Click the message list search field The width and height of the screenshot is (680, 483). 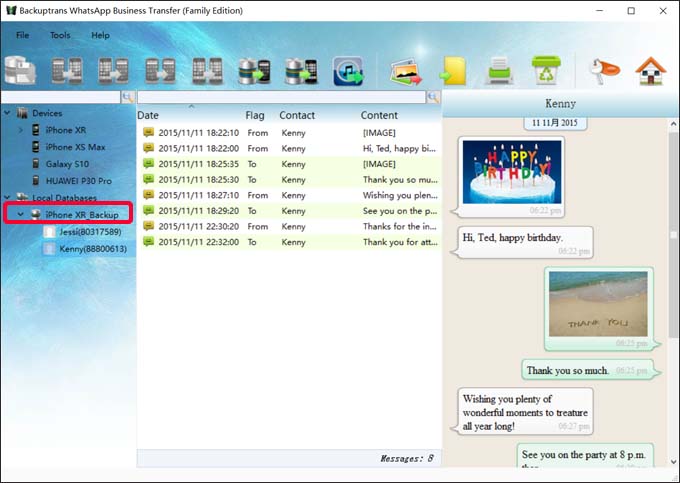click(281, 97)
